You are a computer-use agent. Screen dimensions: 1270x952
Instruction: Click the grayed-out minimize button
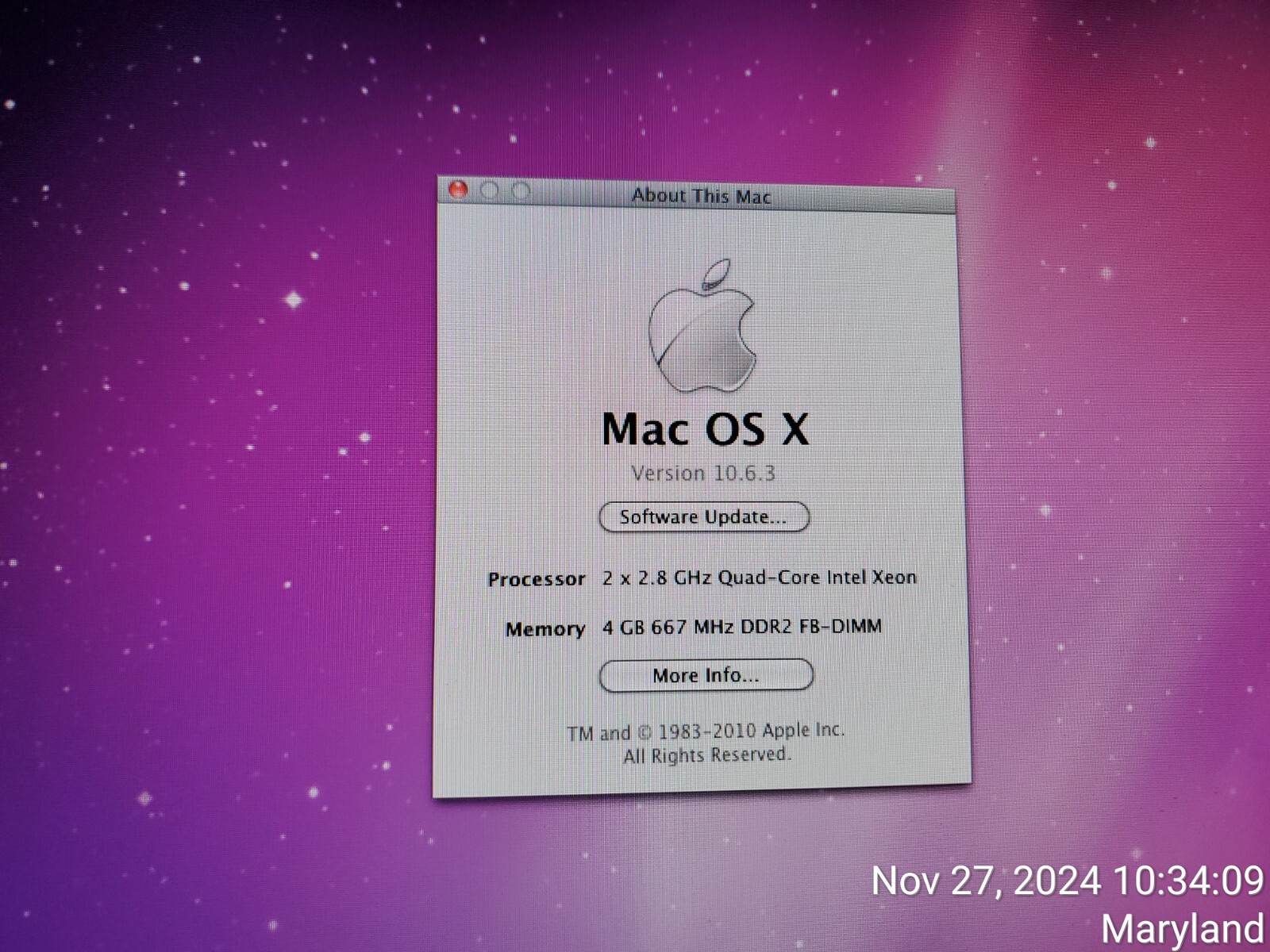(x=489, y=190)
